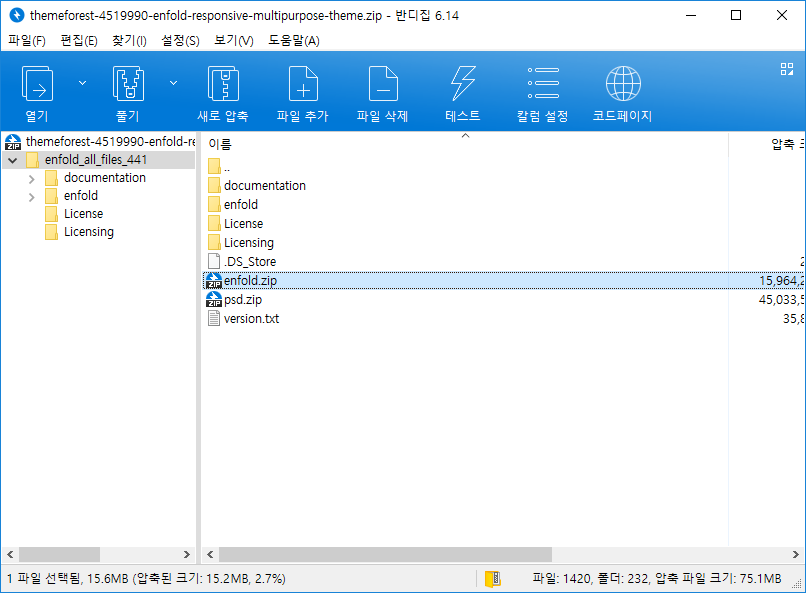Viewport: 806px width, 593px height.
Task: Open the 설정(S) menu
Action: (x=180, y=41)
